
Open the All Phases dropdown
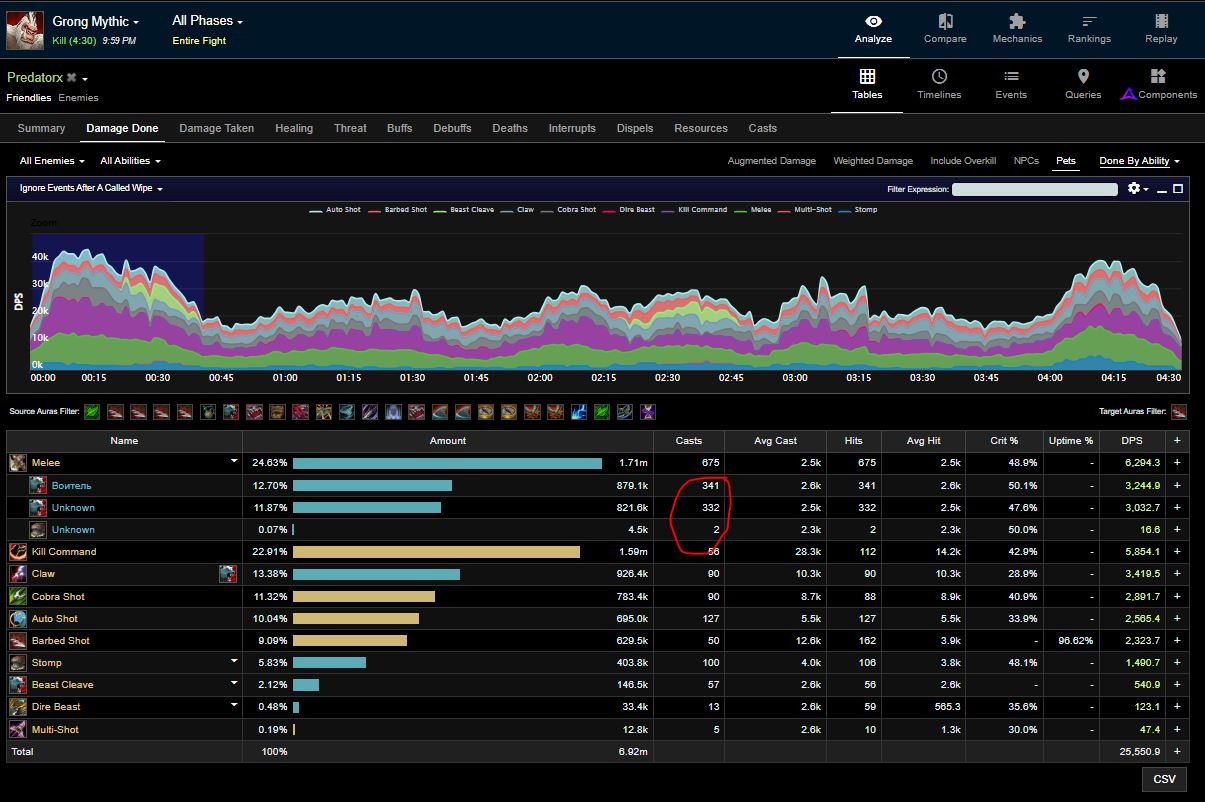pos(207,21)
